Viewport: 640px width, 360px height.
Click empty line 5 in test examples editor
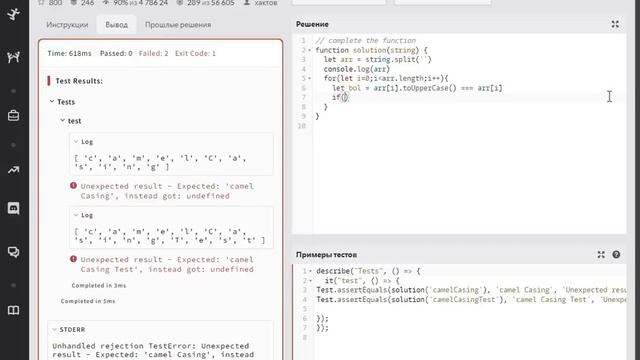(x=469, y=309)
